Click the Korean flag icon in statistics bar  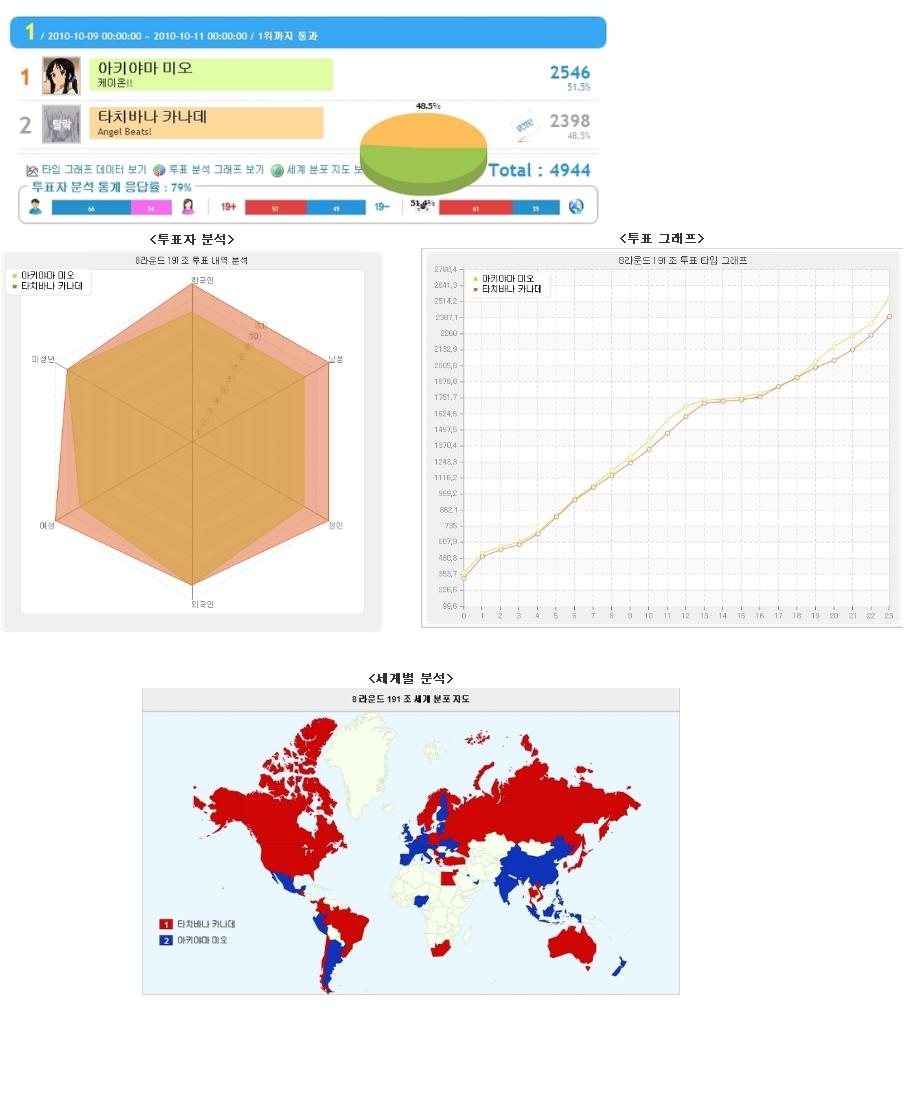click(x=422, y=205)
